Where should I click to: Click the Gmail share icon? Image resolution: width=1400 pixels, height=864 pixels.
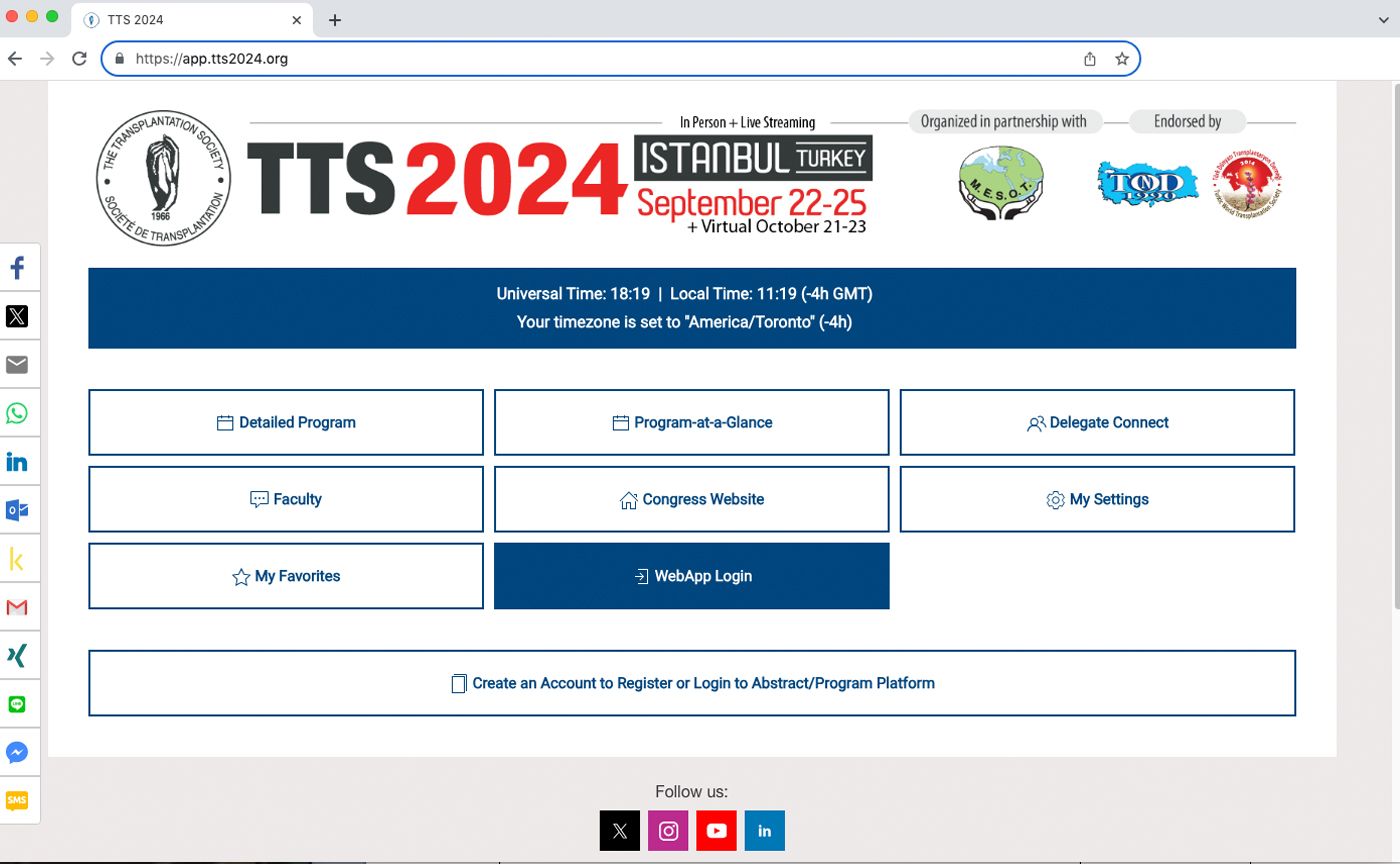17,608
